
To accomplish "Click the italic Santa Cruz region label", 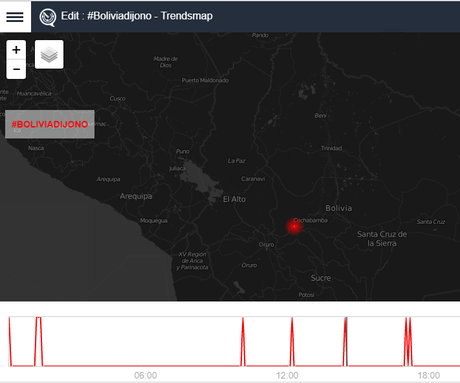I will [431, 222].
